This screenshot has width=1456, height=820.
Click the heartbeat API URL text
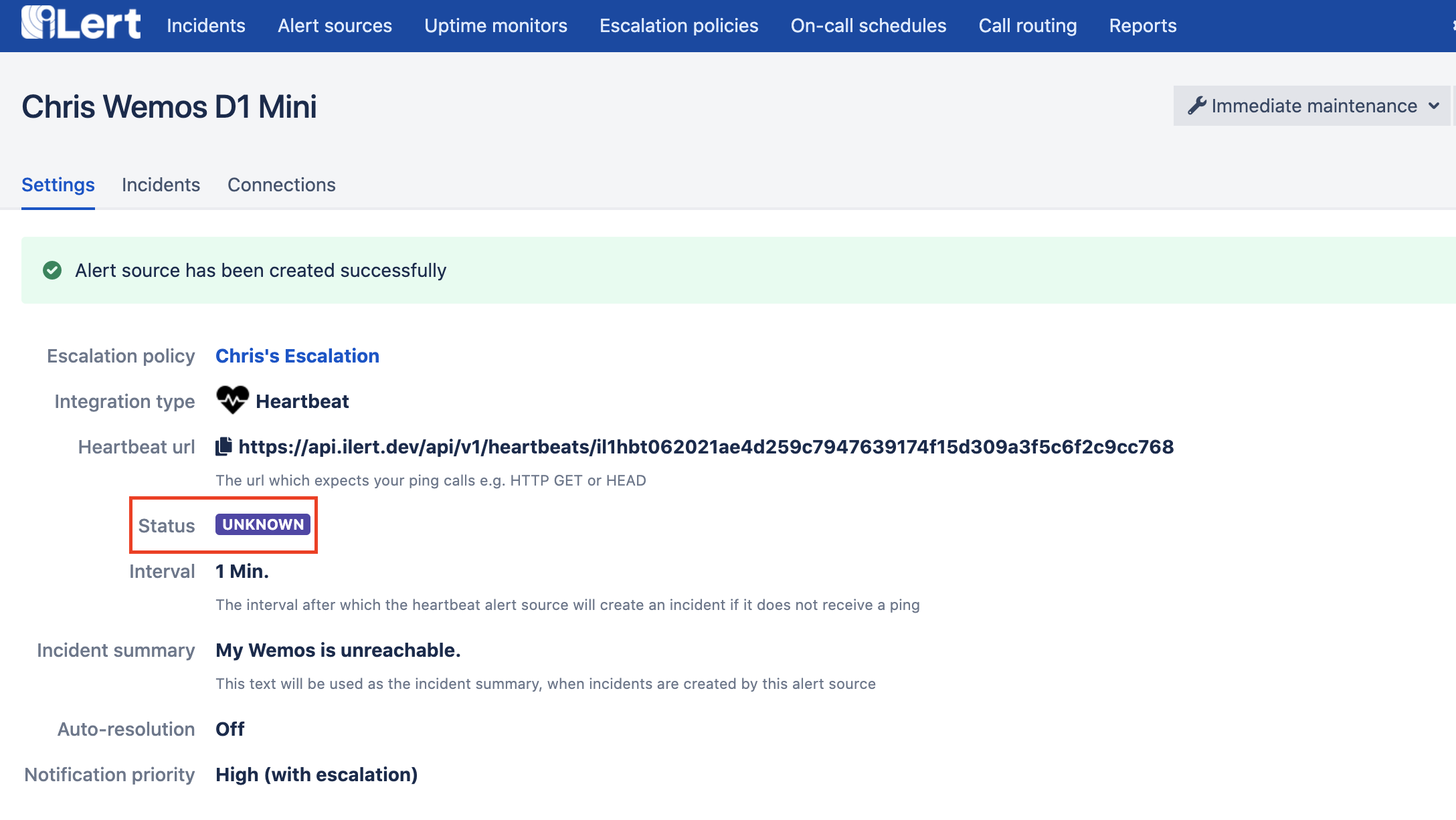[706, 447]
